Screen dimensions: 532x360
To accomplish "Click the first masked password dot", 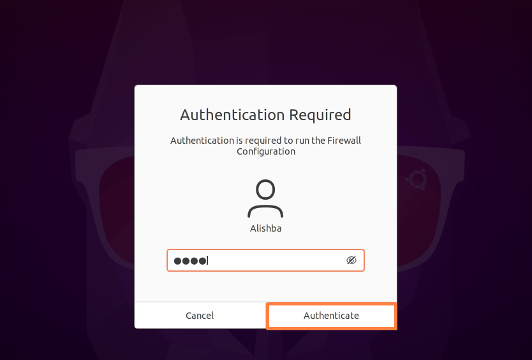I will pyautogui.click(x=177, y=261).
